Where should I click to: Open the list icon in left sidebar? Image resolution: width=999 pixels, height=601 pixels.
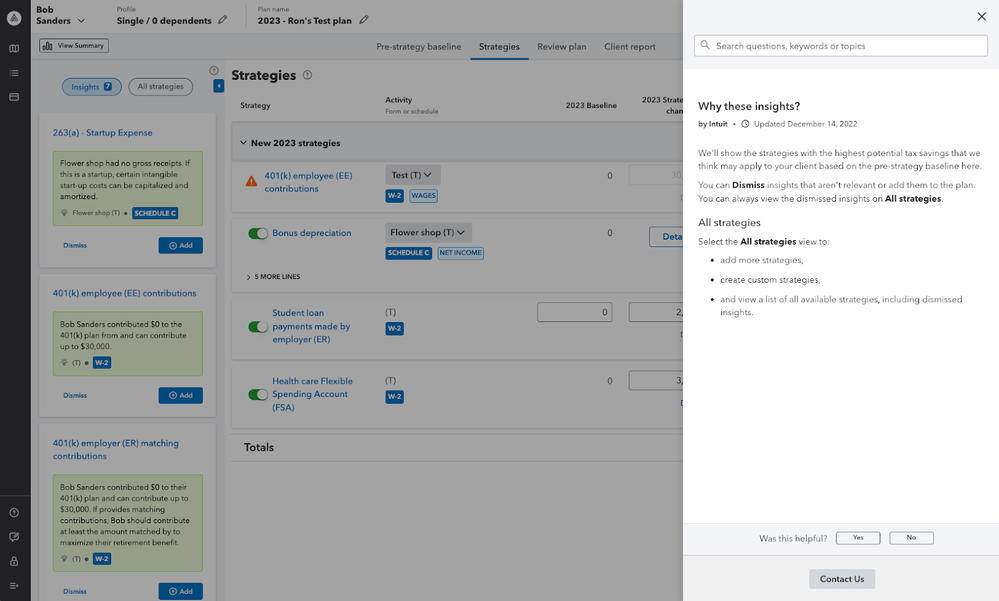tap(14, 73)
